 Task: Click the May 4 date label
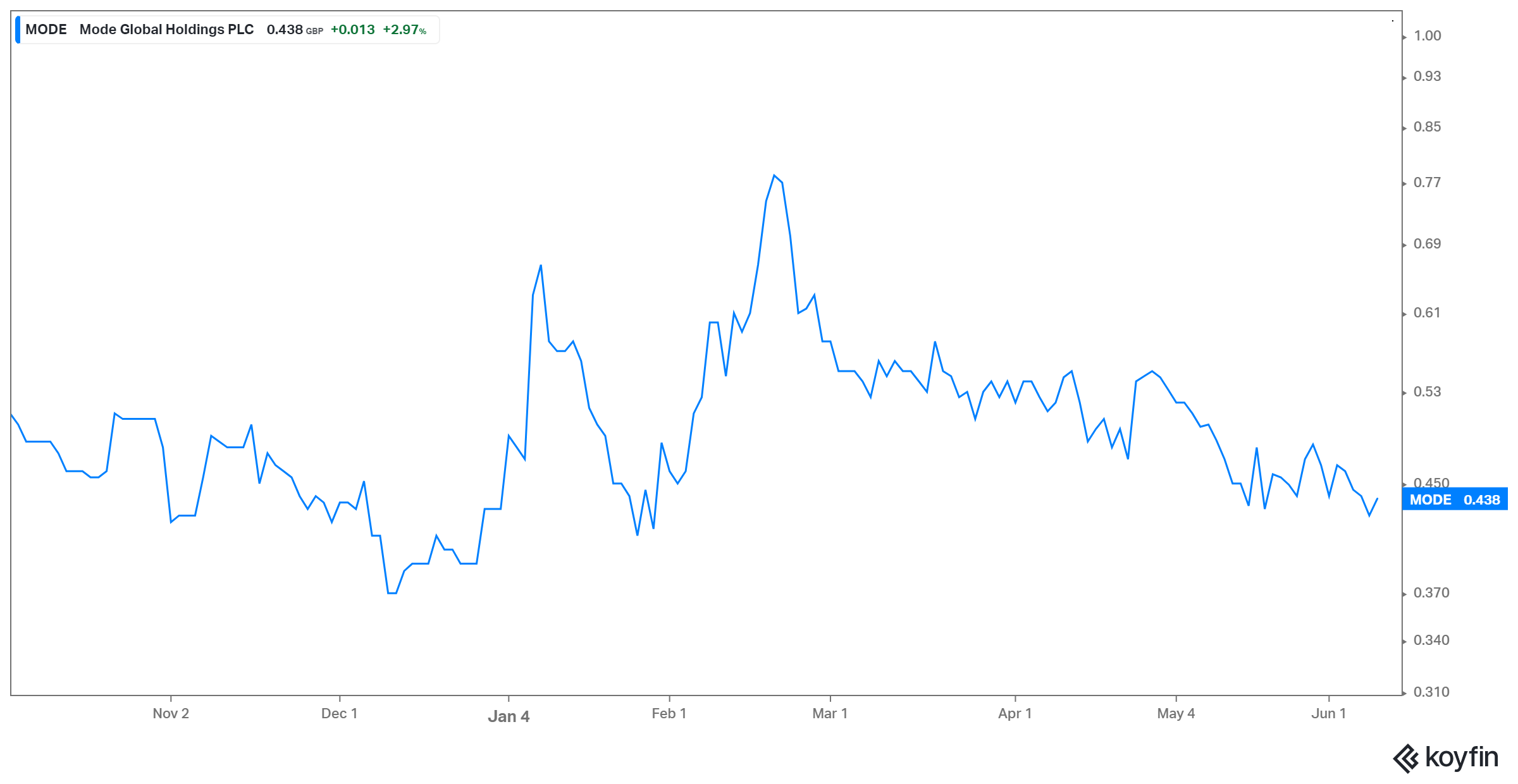[x=1176, y=713]
